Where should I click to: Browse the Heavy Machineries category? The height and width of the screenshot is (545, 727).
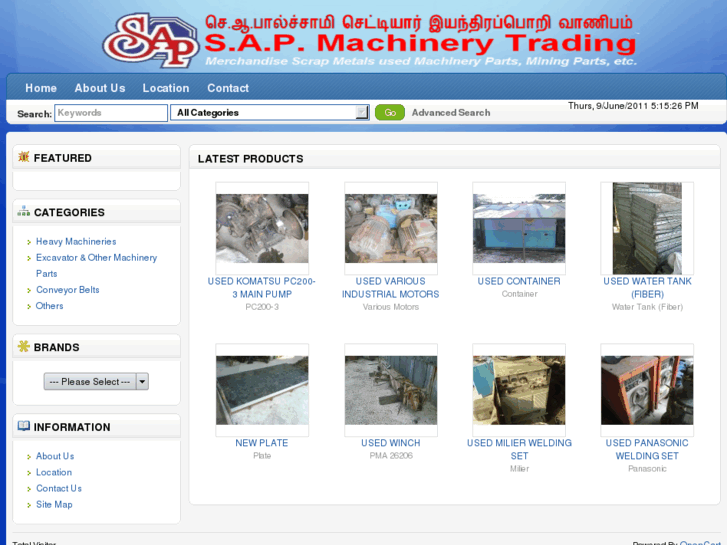[x=76, y=241]
